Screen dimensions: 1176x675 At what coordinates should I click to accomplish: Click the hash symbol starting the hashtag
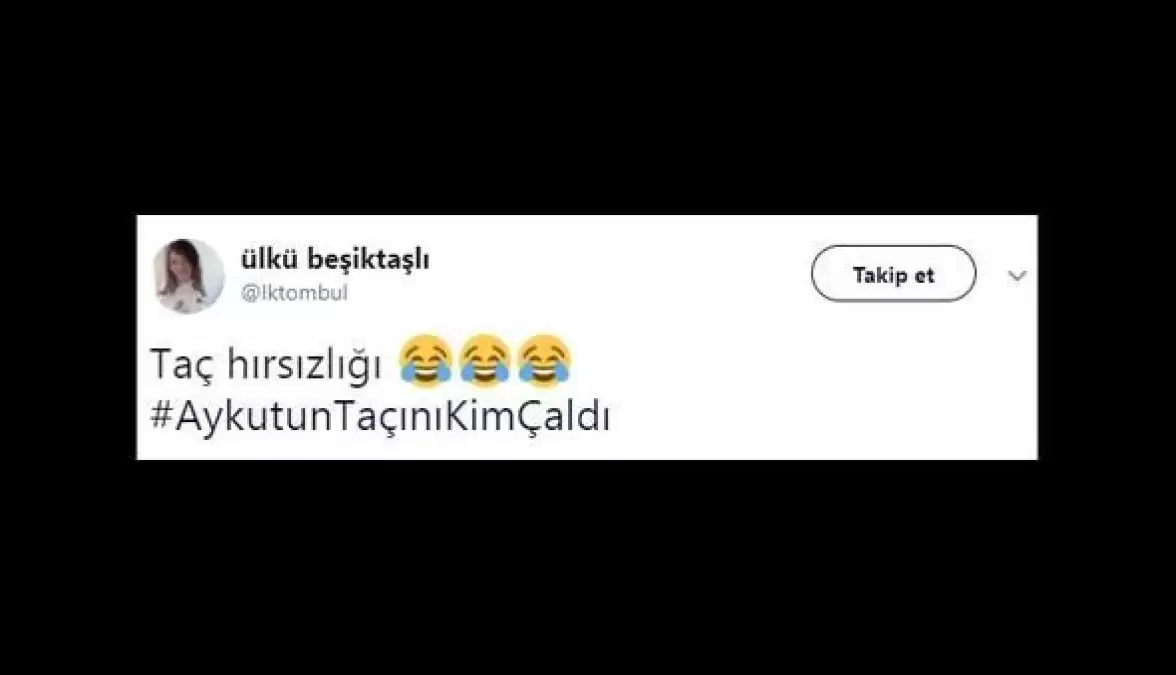[162, 416]
